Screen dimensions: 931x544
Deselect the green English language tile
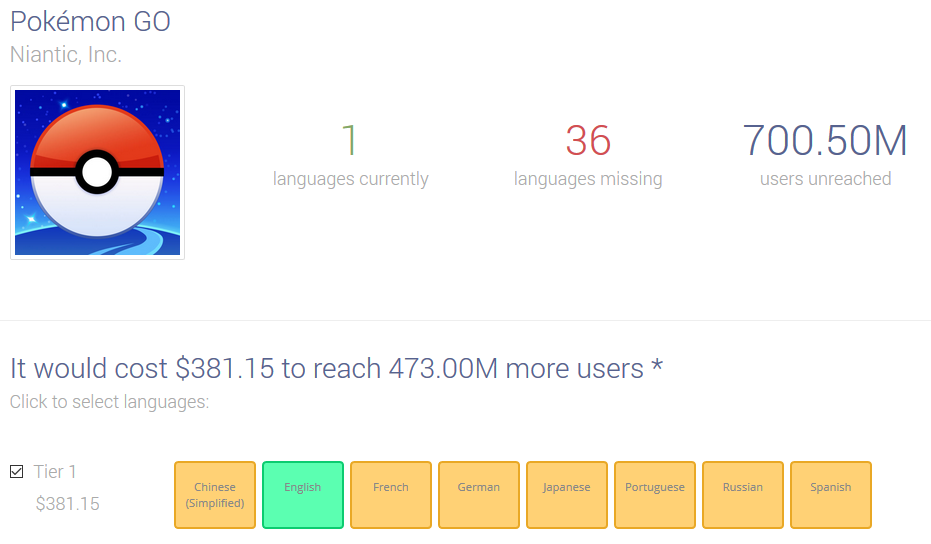point(303,495)
